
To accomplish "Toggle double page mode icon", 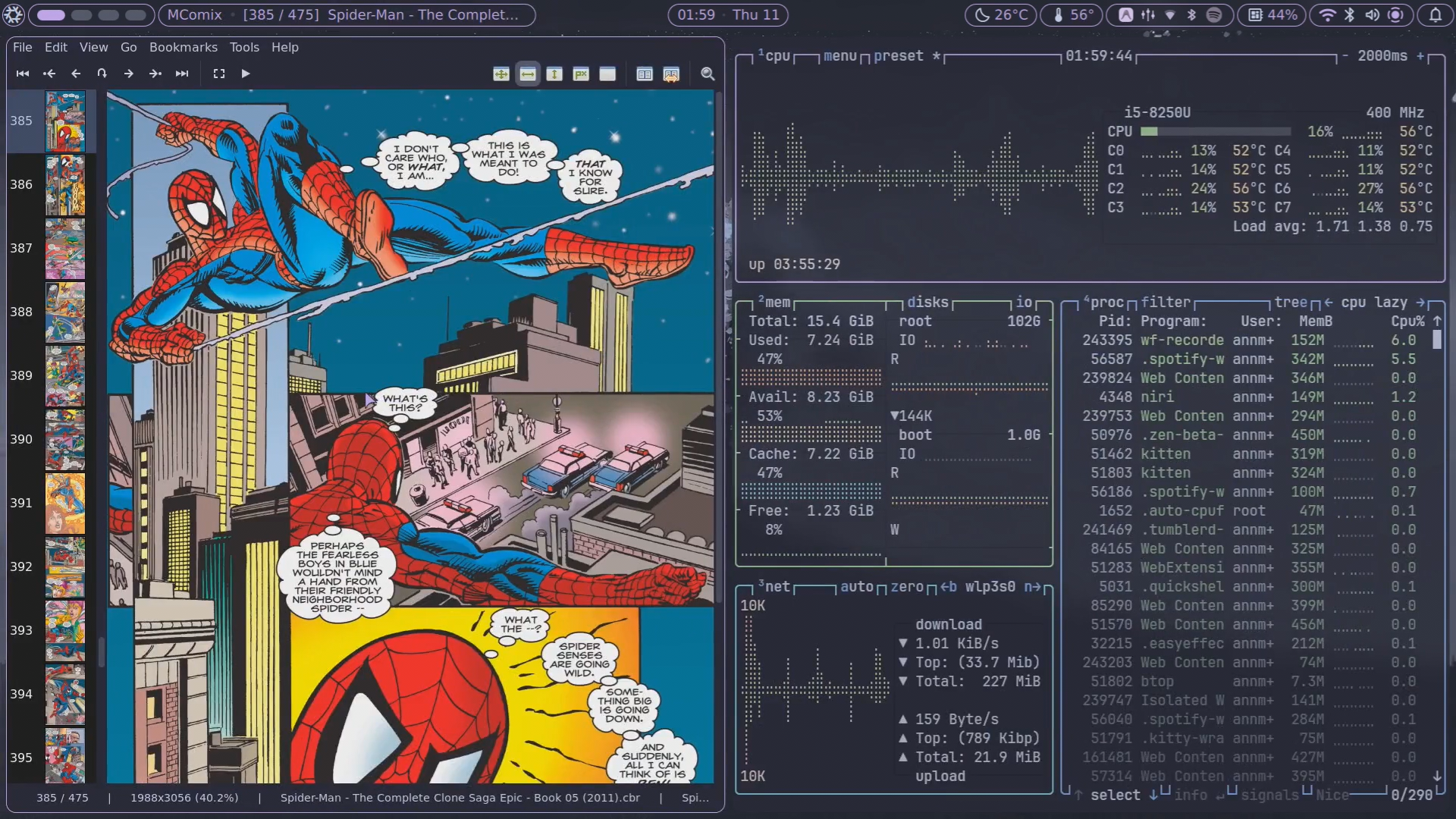I will (645, 74).
